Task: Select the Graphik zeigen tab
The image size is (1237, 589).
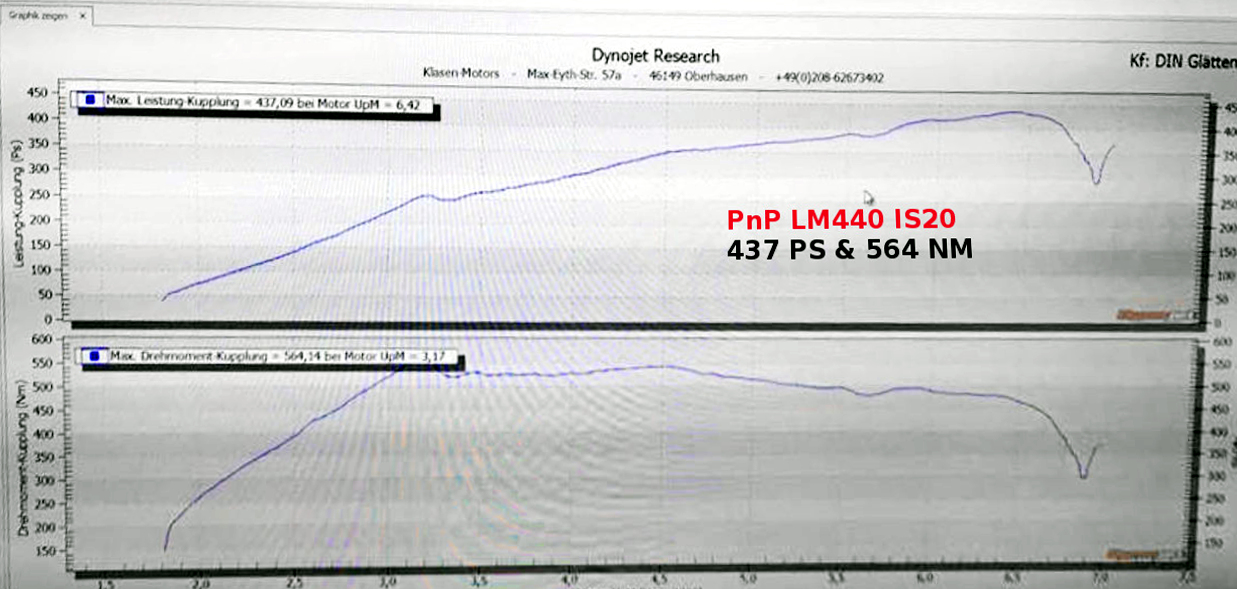Action: (x=36, y=16)
